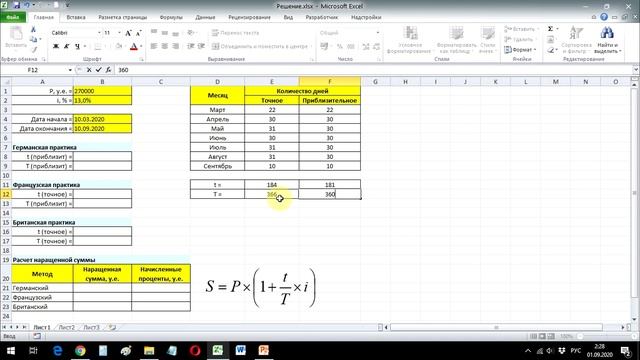Click Insert cells (Вставить) in Cells group

point(521,29)
